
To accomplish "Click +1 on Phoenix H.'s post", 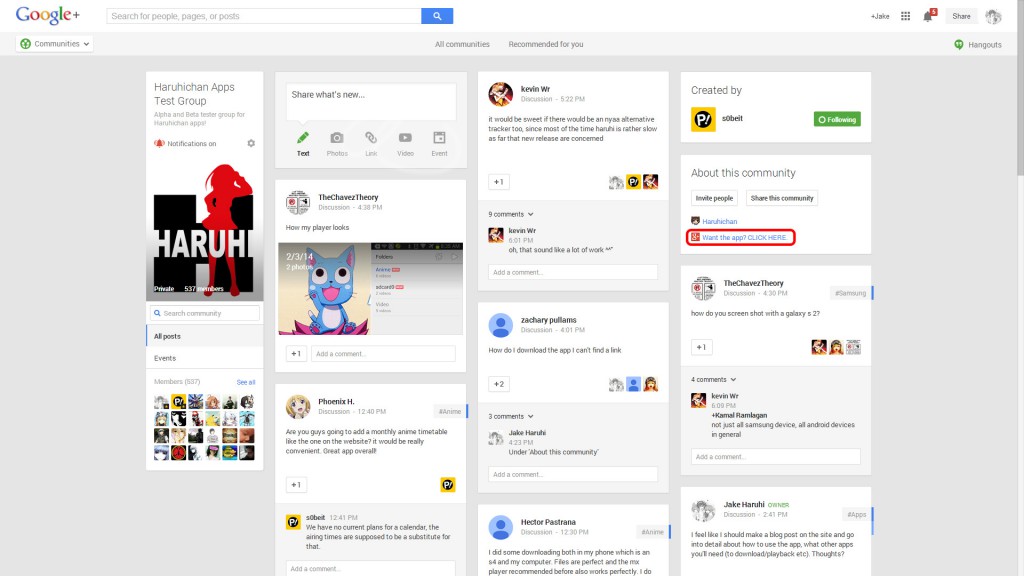I will pyautogui.click(x=296, y=485).
